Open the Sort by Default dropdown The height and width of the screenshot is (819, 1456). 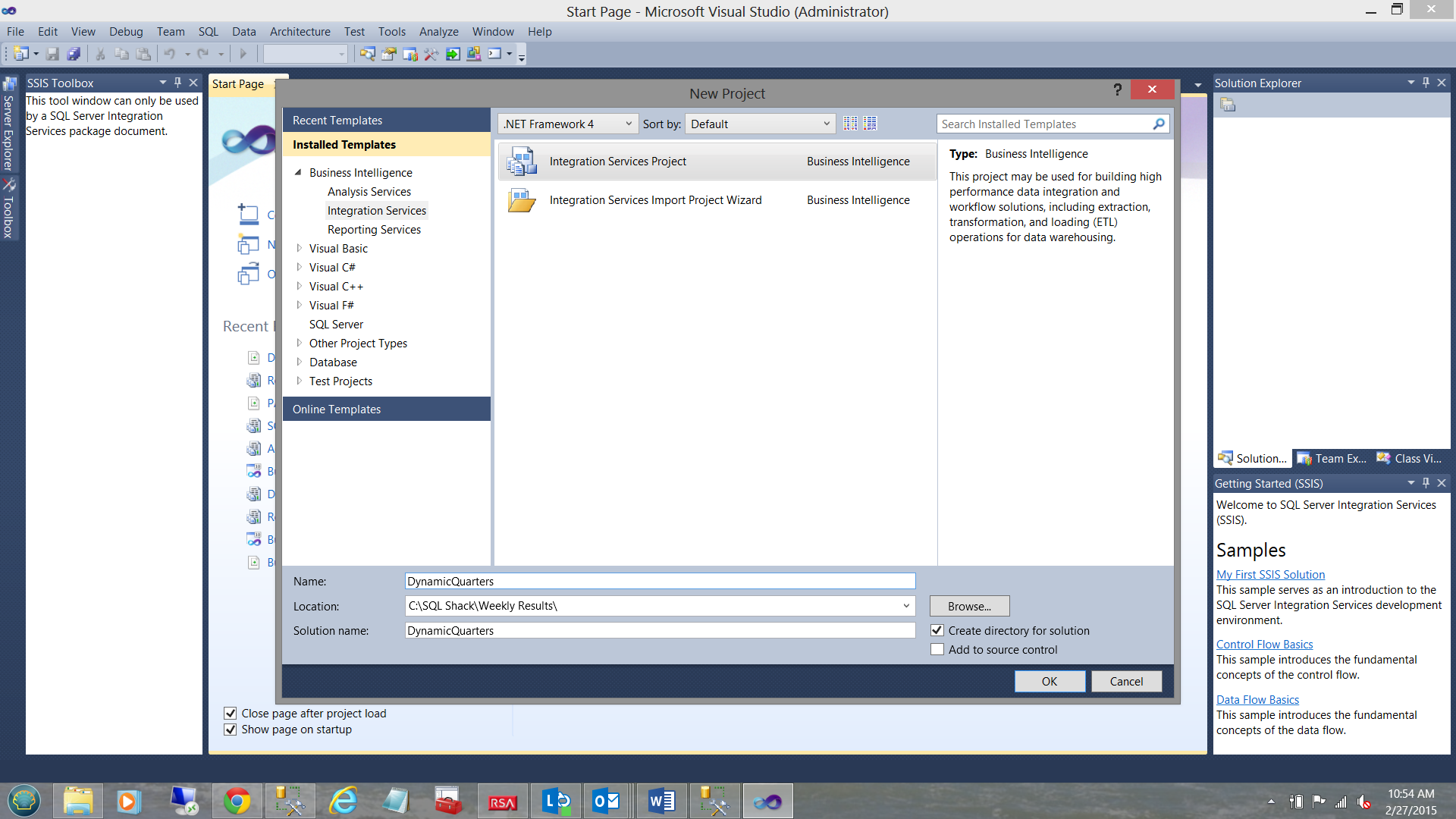[x=760, y=124]
